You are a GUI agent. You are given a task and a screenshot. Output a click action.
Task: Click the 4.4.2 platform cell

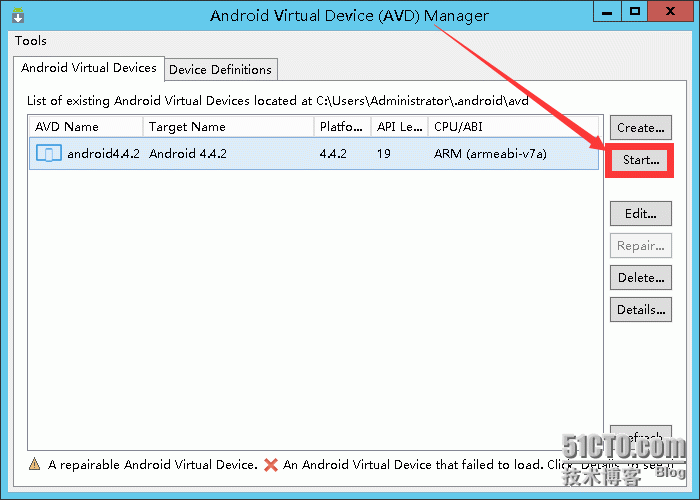(333, 154)
